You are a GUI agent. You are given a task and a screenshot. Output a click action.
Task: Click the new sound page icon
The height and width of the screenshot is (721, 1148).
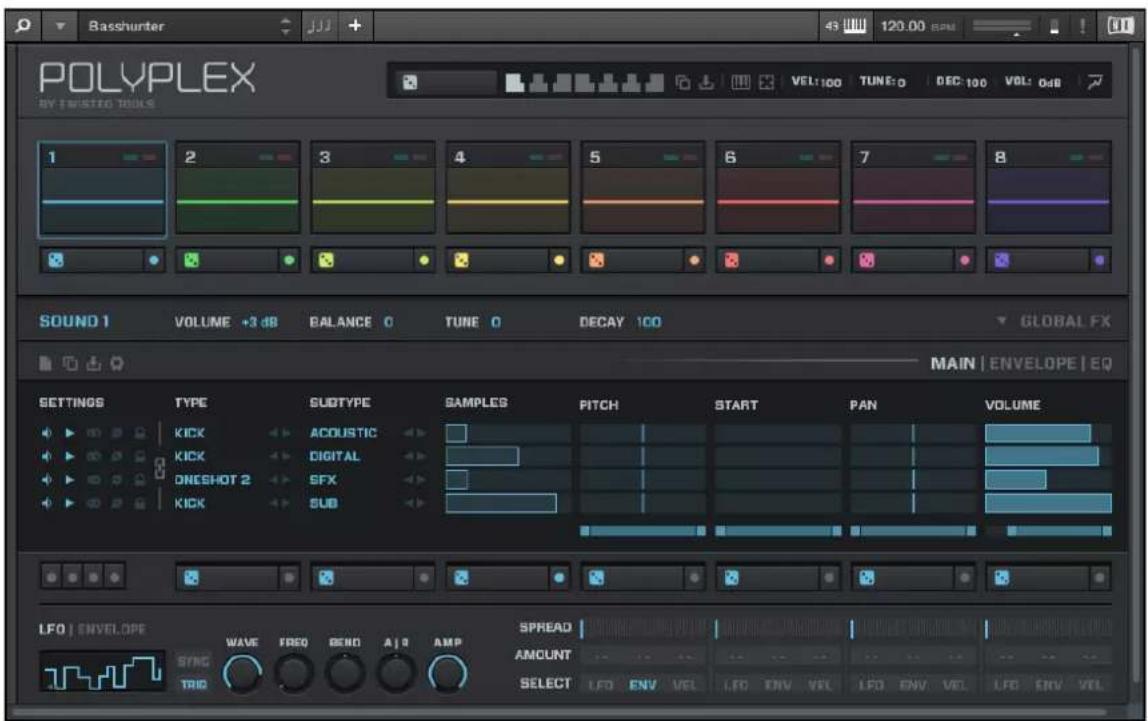click(45, 364)
